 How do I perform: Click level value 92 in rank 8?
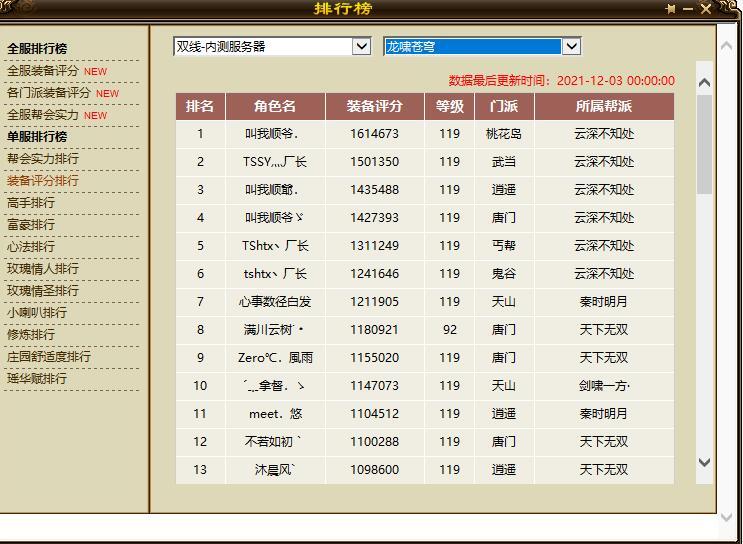450,330
